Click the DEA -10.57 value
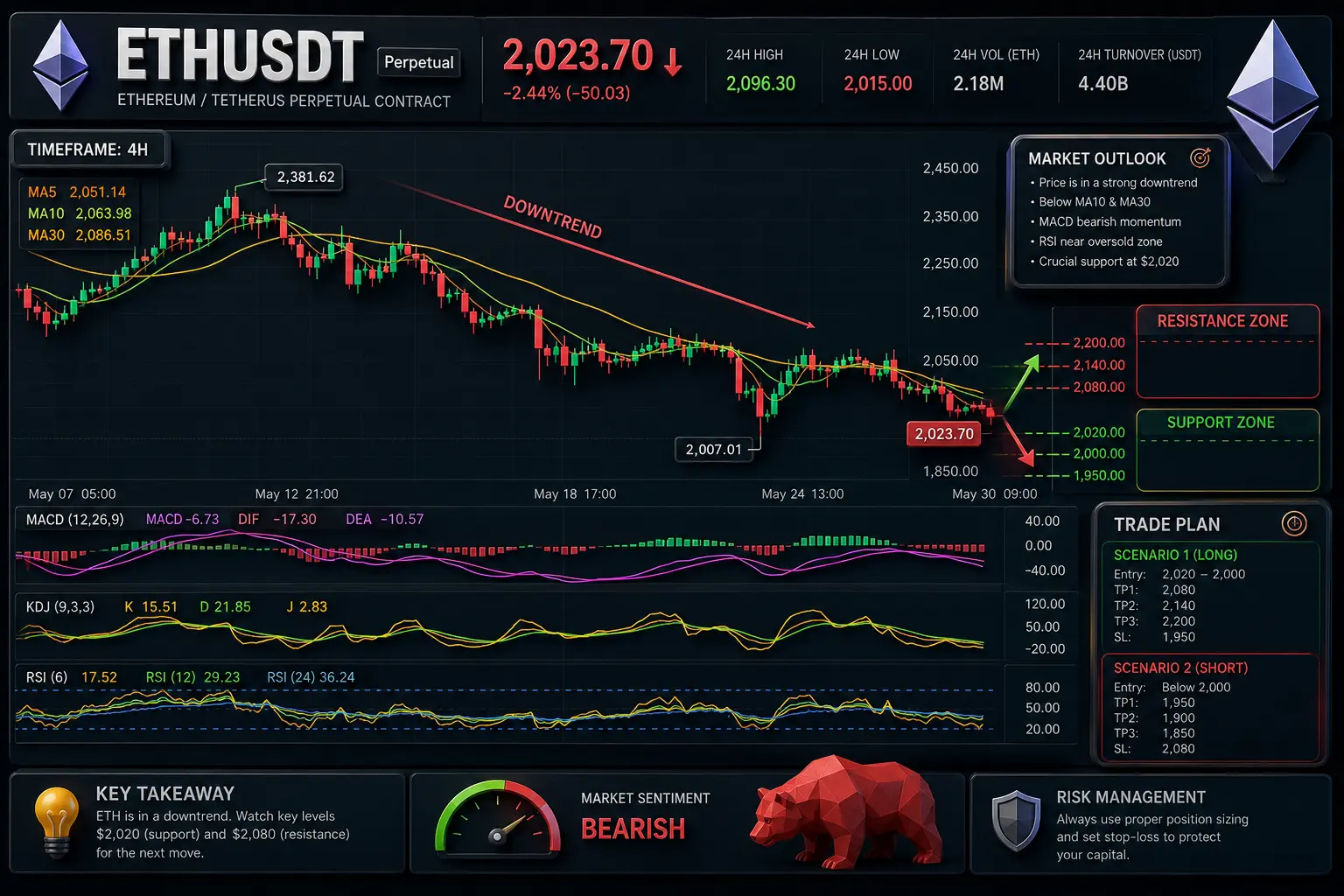The image size is (1344, 896). [385, 520]
